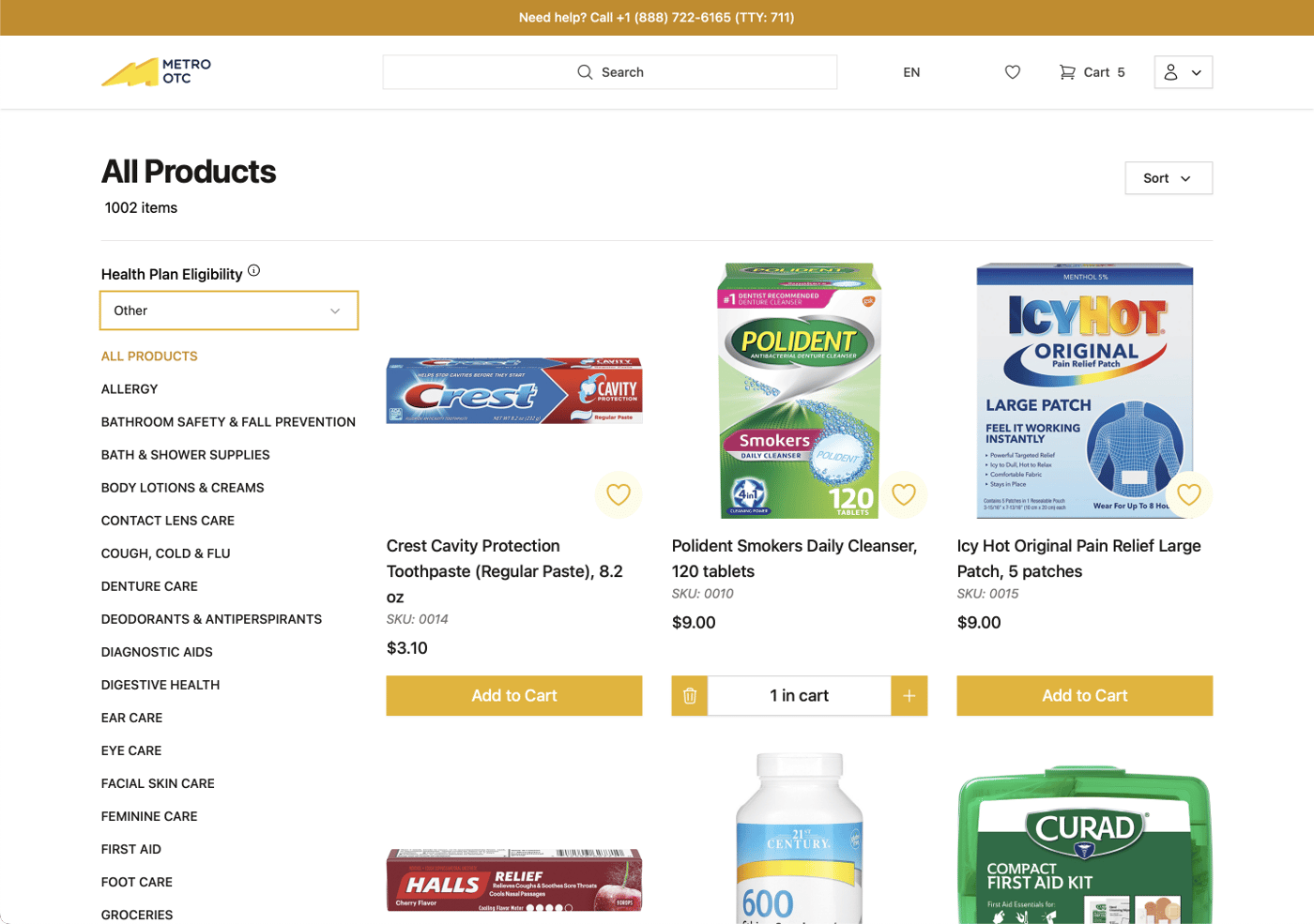Open the user account icon menu
The image size is (1314, 924).
(1183, 72)
